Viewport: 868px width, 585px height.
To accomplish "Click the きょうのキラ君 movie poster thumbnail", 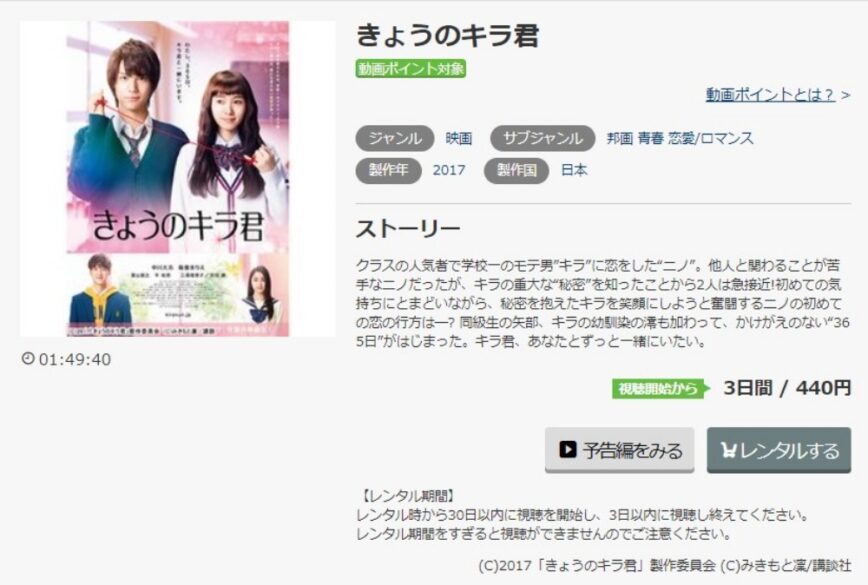I will point(178,179).
